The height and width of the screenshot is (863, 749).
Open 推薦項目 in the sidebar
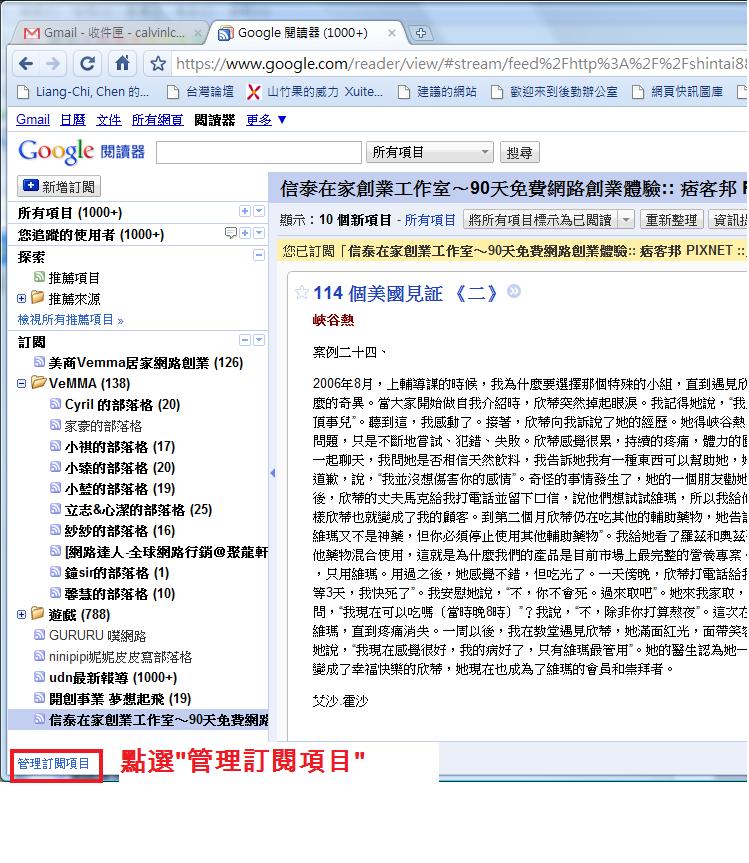click(x=74, y=278)
